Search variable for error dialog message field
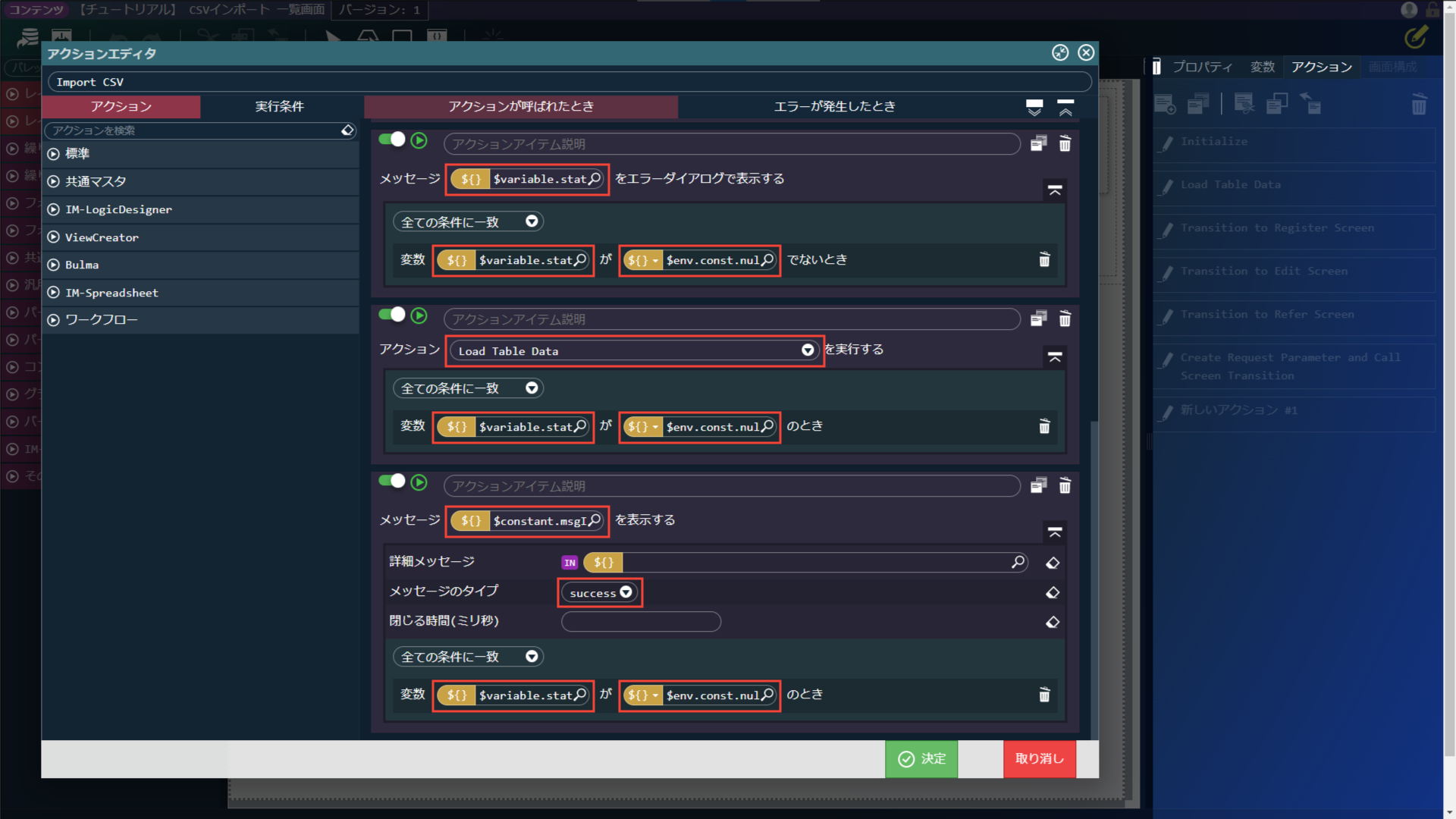This screenshot has width=1456, height=819. [594, 179]
